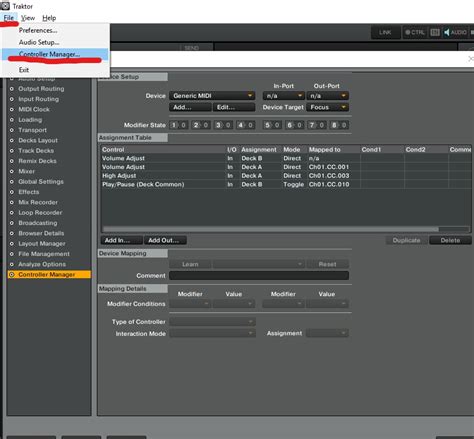This screenshot has width=474, height=439.
Task: Select the highlighted Controller Manager sidebar entry
Action: pos(49,275)
